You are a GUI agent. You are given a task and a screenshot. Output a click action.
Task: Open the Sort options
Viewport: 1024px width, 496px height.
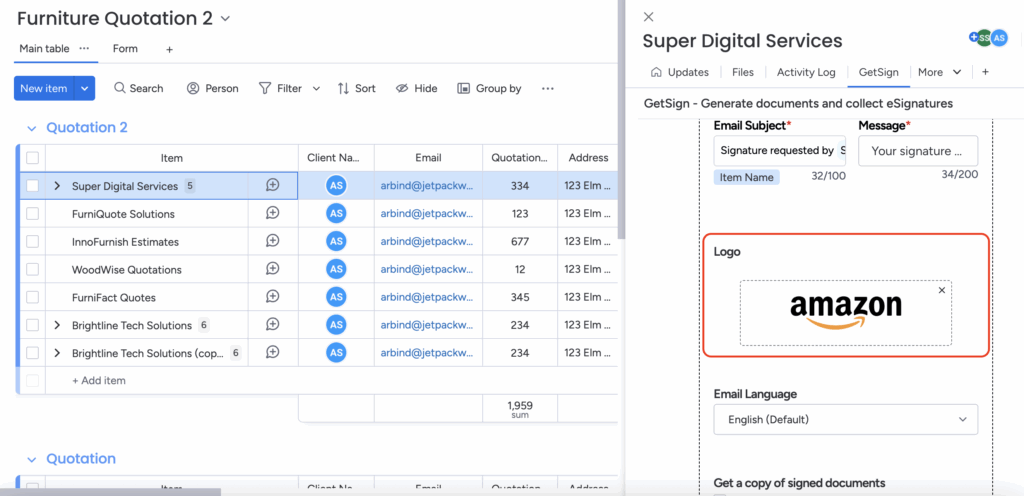click(357, 88)
